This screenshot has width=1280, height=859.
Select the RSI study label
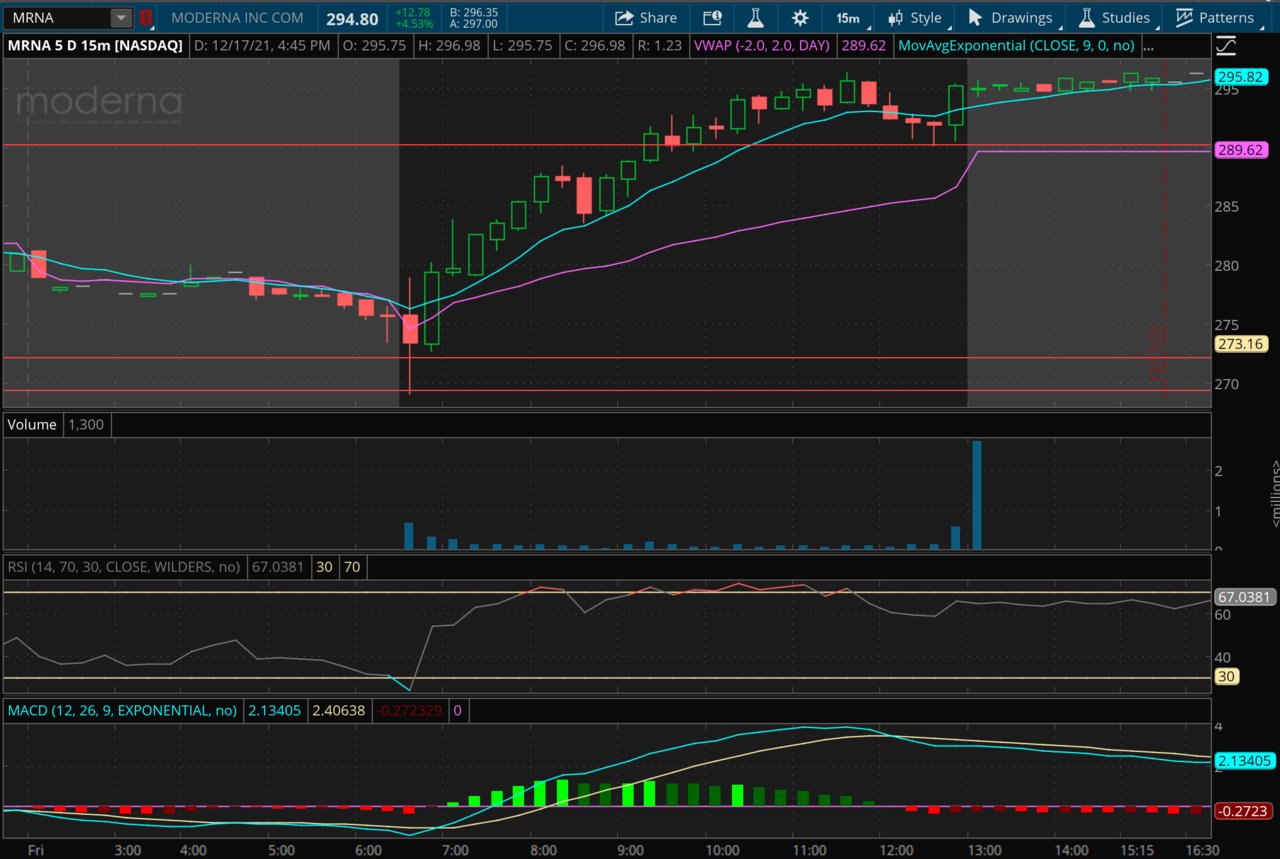tap(124, 567)
